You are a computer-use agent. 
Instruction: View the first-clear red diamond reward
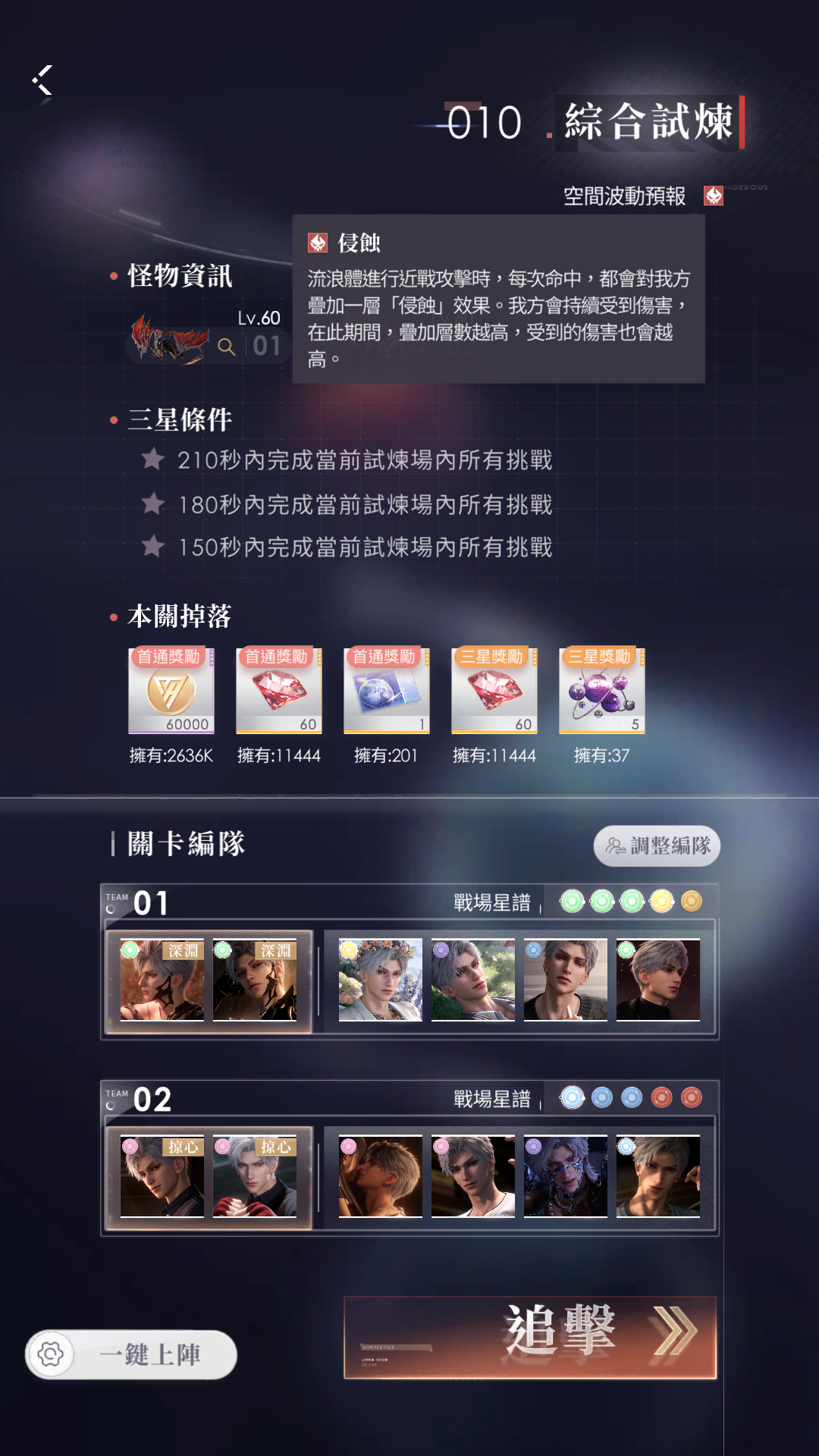coord(279,691)
